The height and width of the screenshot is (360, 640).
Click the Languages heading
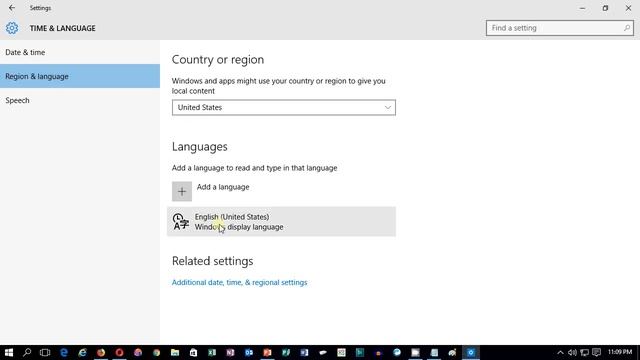200,147
